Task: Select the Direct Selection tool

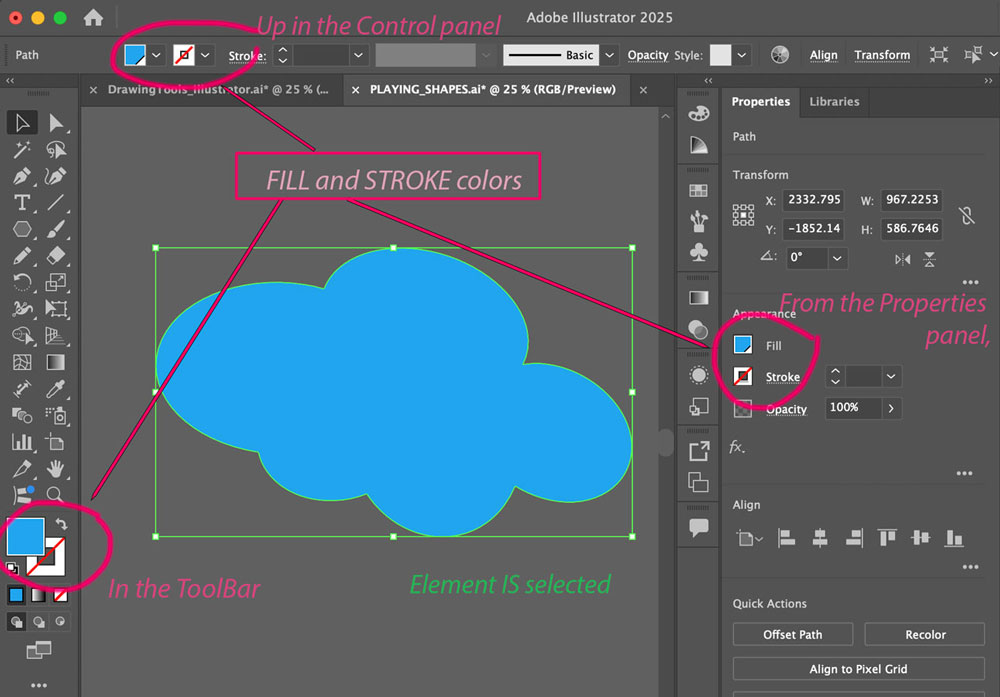Action: (x=56, y=123)
